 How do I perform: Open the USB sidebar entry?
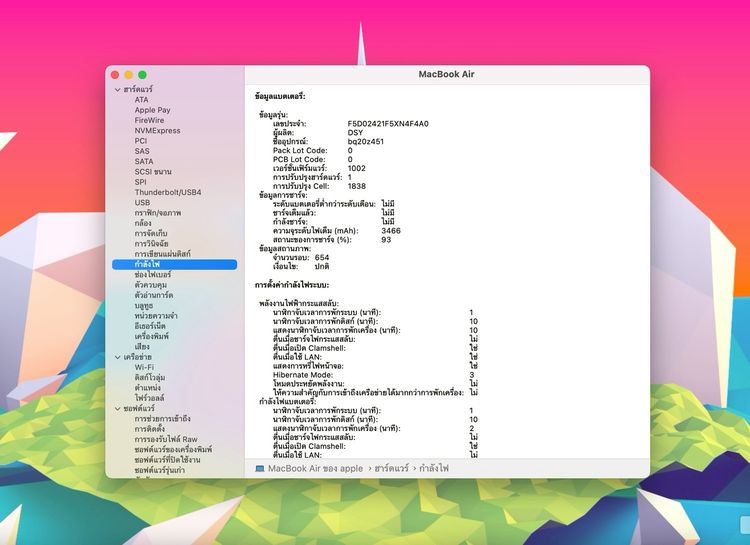[x=142, y=202]
